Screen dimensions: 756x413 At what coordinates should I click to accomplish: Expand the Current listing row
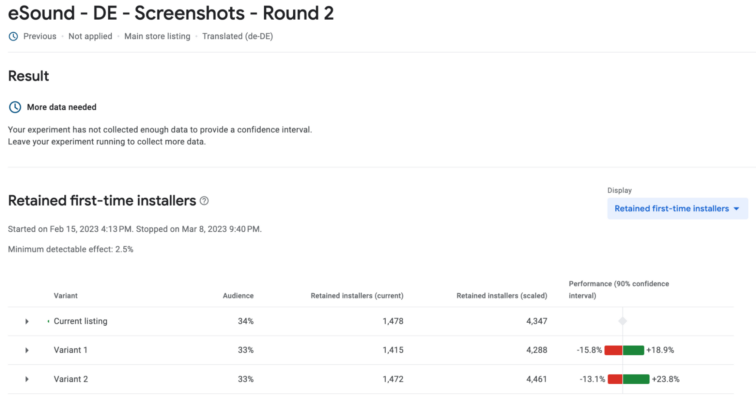pyautogui.click(x=27, y=321)
